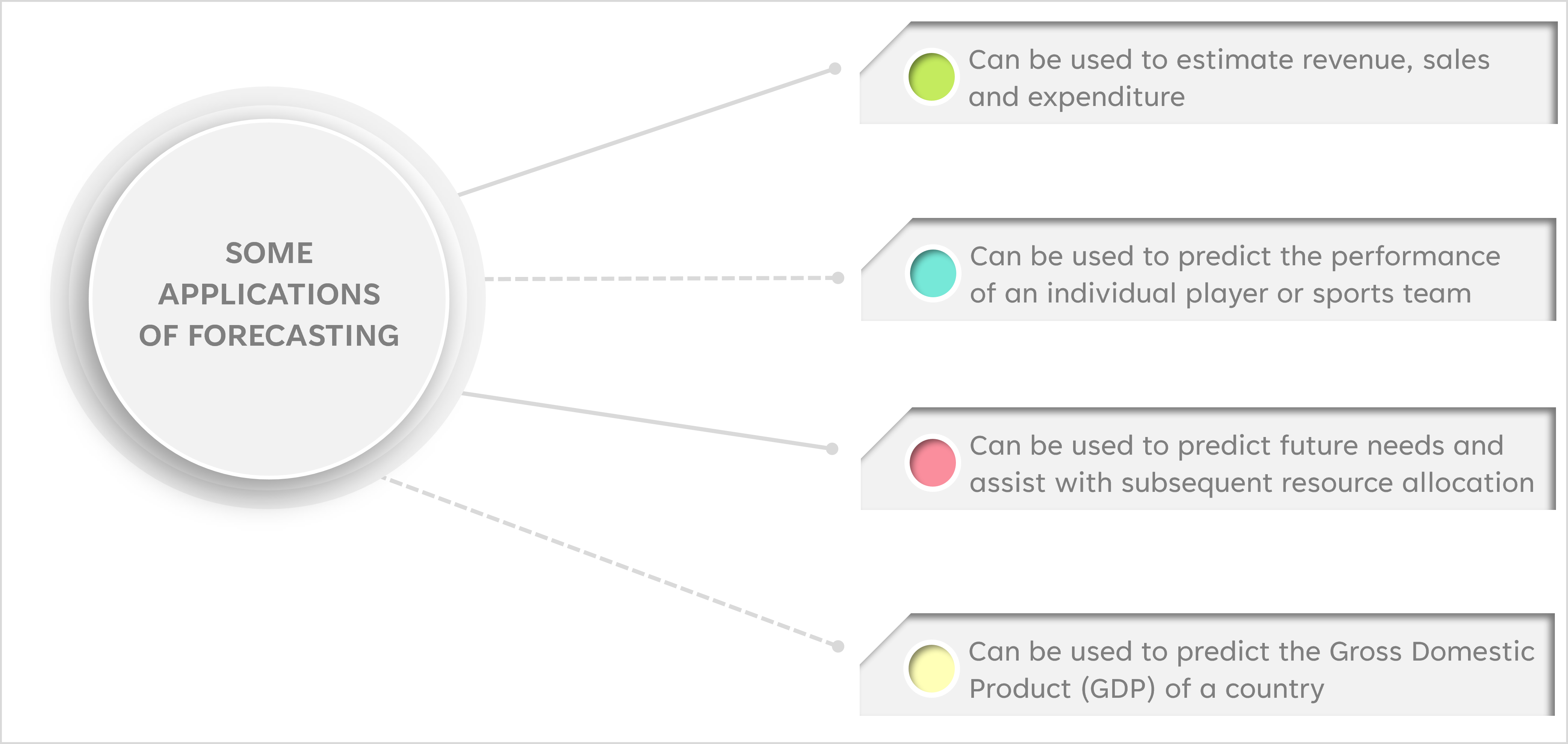Screen dimensions: 1568x744
Task: Click the text 'and expenditure'
Action: pos(1076,97)
